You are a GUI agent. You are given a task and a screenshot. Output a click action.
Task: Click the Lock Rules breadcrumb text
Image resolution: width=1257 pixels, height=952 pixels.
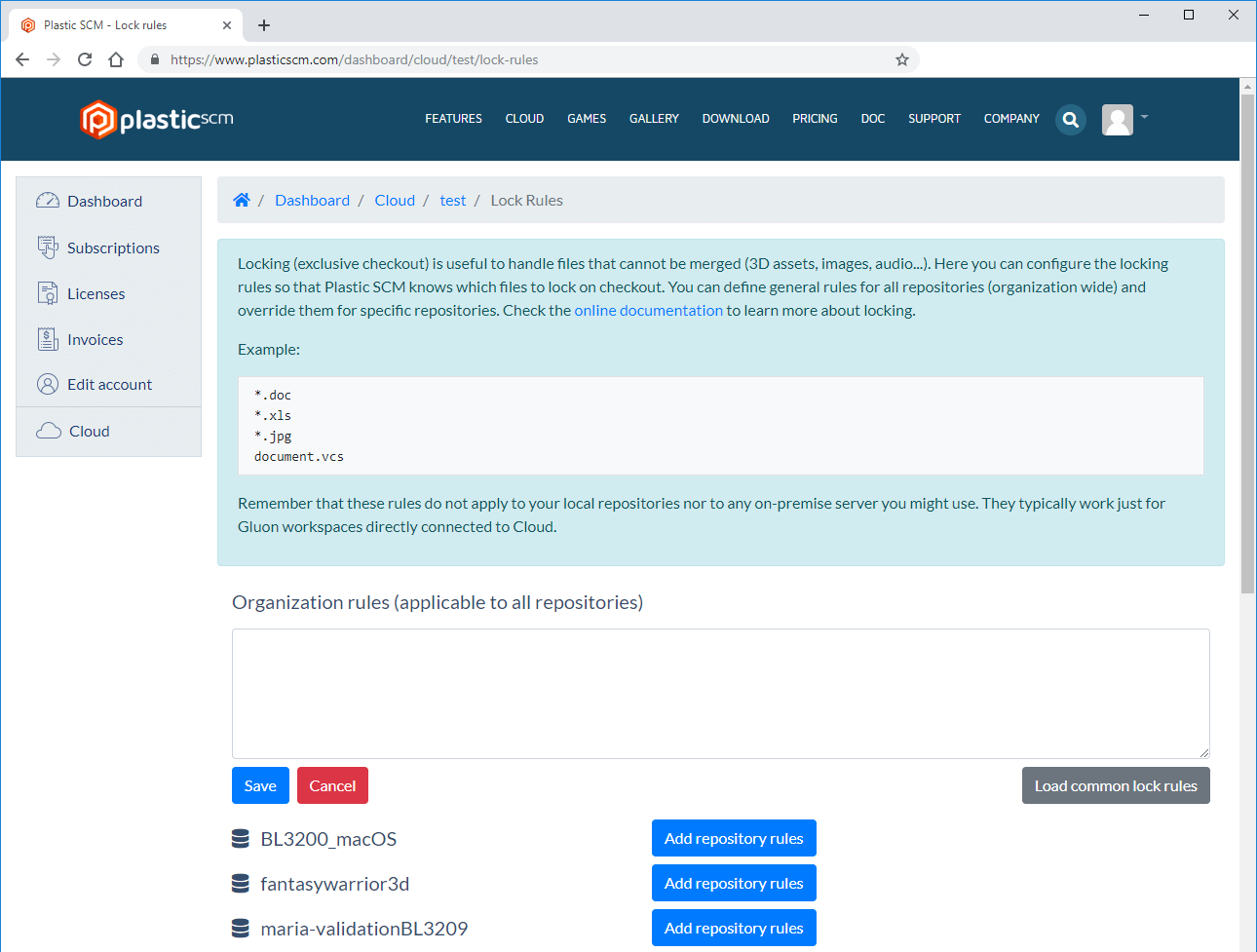point(526,200)
